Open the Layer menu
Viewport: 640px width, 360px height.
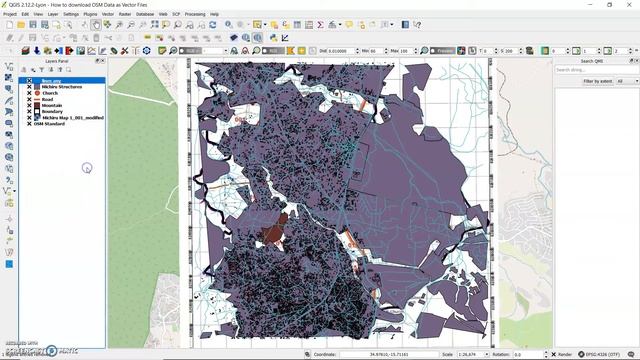[x=53, y=14]
